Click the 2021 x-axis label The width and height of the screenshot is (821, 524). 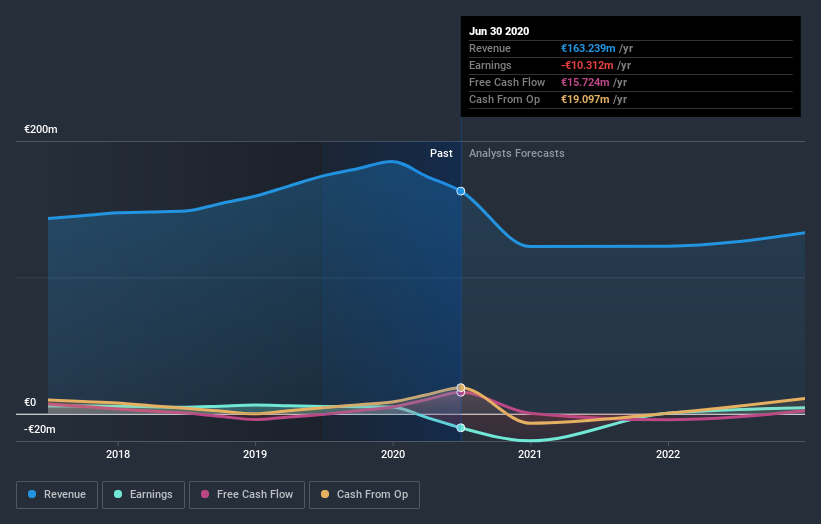(x=530, y=454)
